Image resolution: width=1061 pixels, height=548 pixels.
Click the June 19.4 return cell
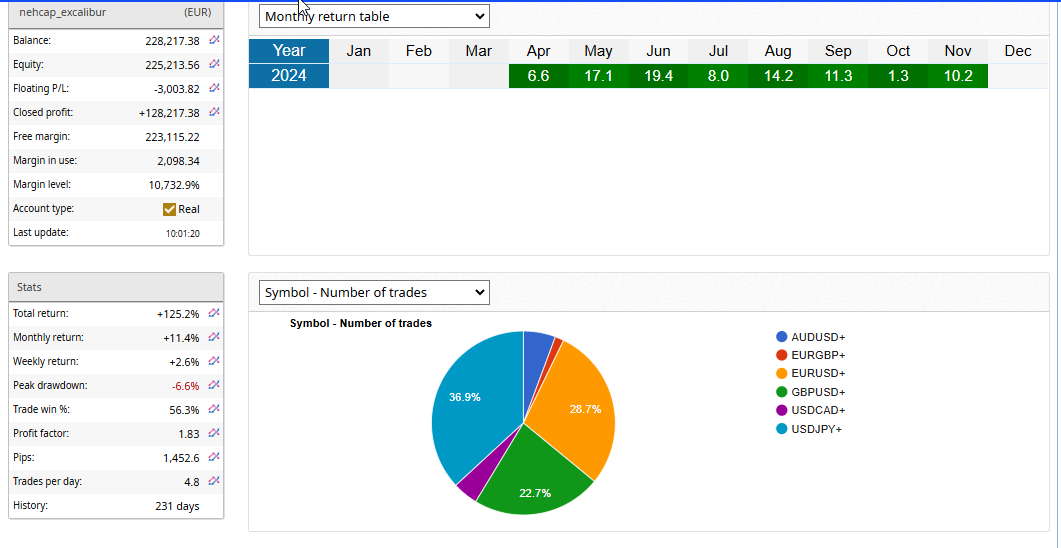point(658,76)
